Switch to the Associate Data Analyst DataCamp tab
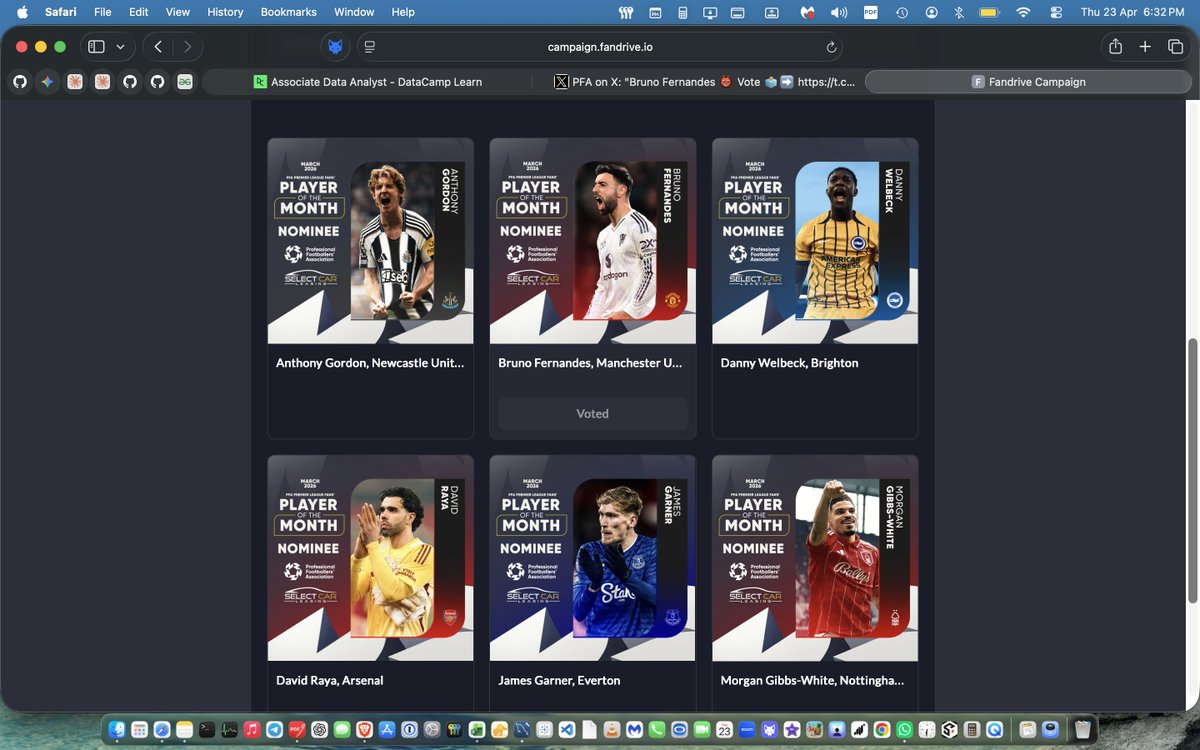The image size is (1200, 750). [x=368, y=82]
